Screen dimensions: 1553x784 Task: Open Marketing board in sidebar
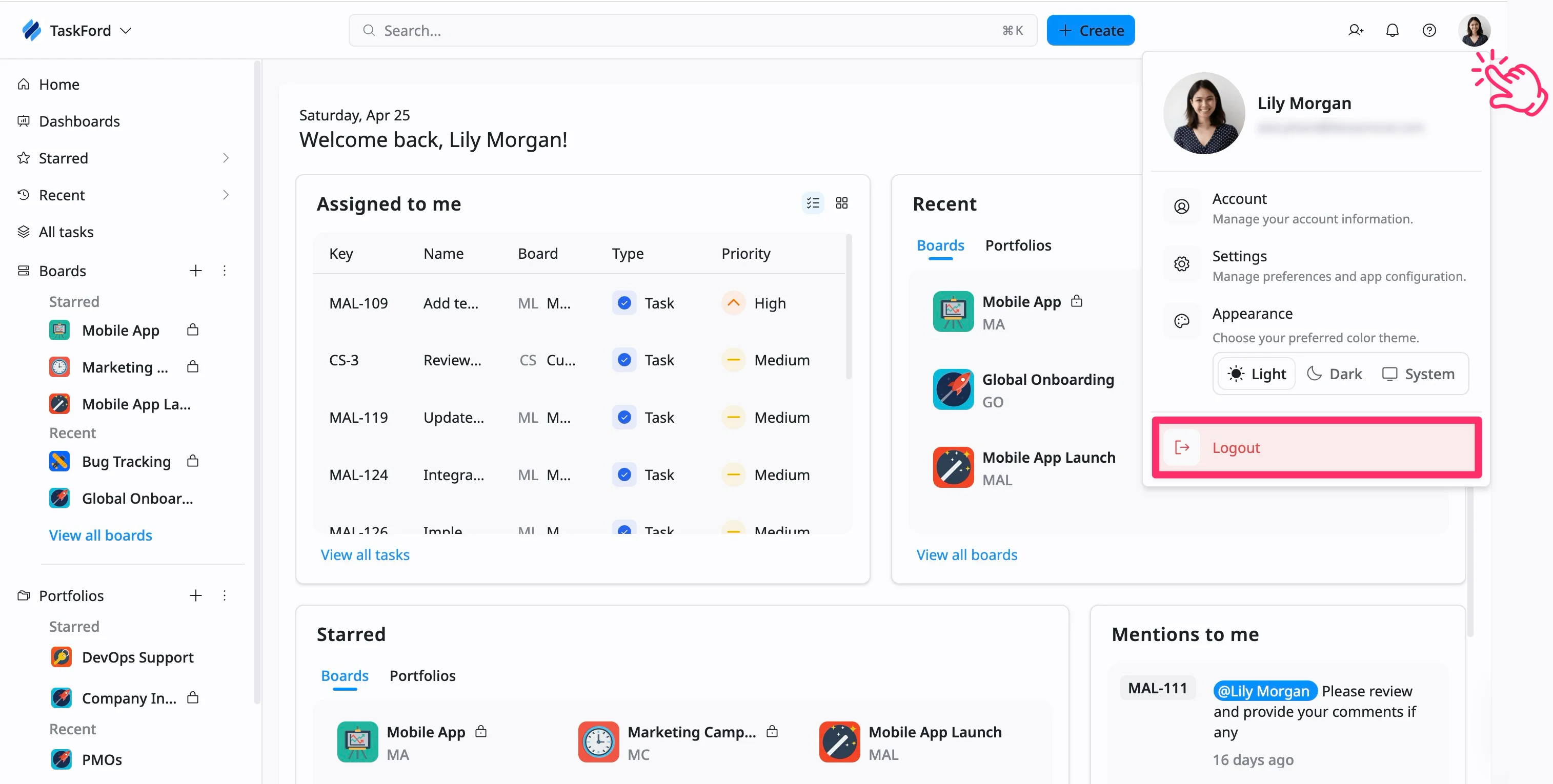click(x=124, y=367)
